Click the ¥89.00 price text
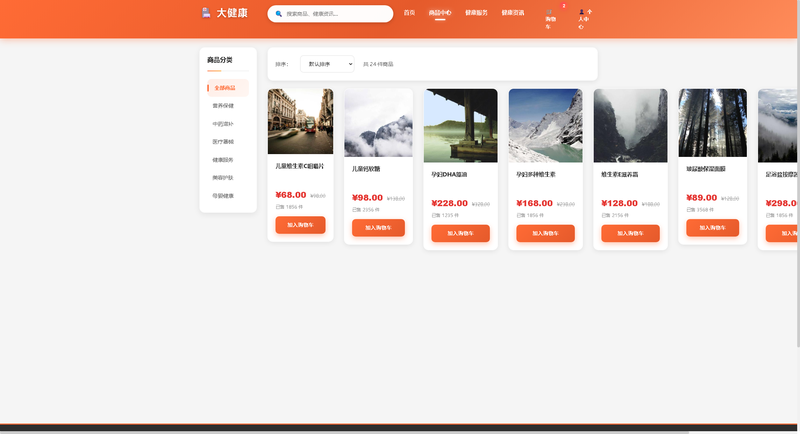Screen dimensions: 800x434 click(702, 197)
